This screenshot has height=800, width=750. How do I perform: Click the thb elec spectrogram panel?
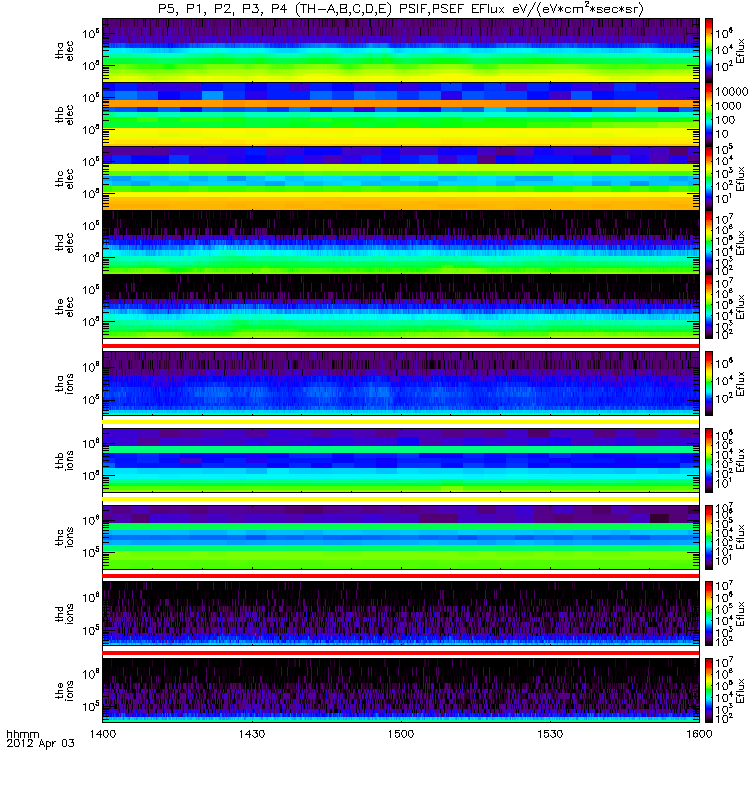coord(401,114)
